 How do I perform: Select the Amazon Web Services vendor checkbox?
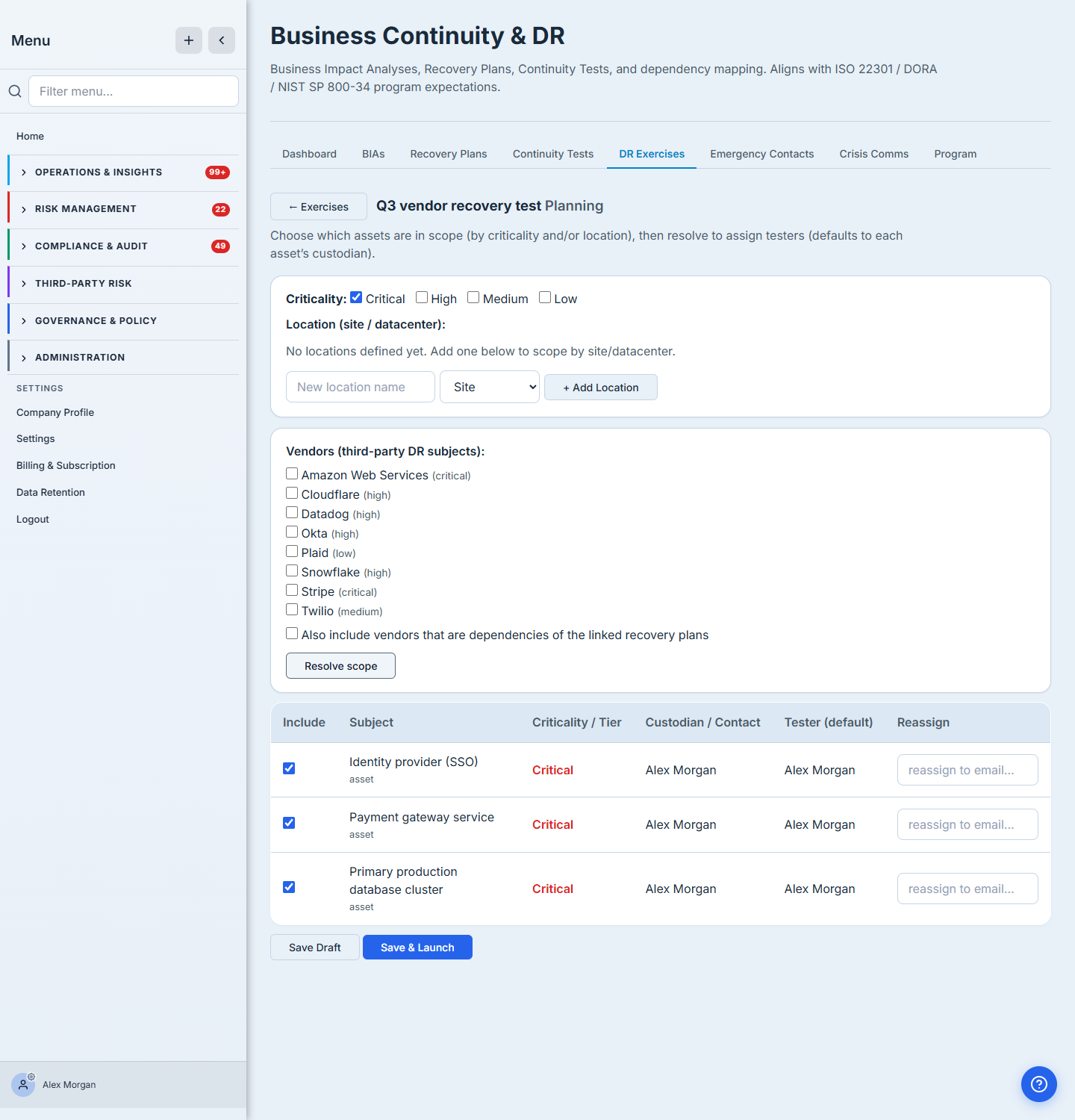pos(292,473)
